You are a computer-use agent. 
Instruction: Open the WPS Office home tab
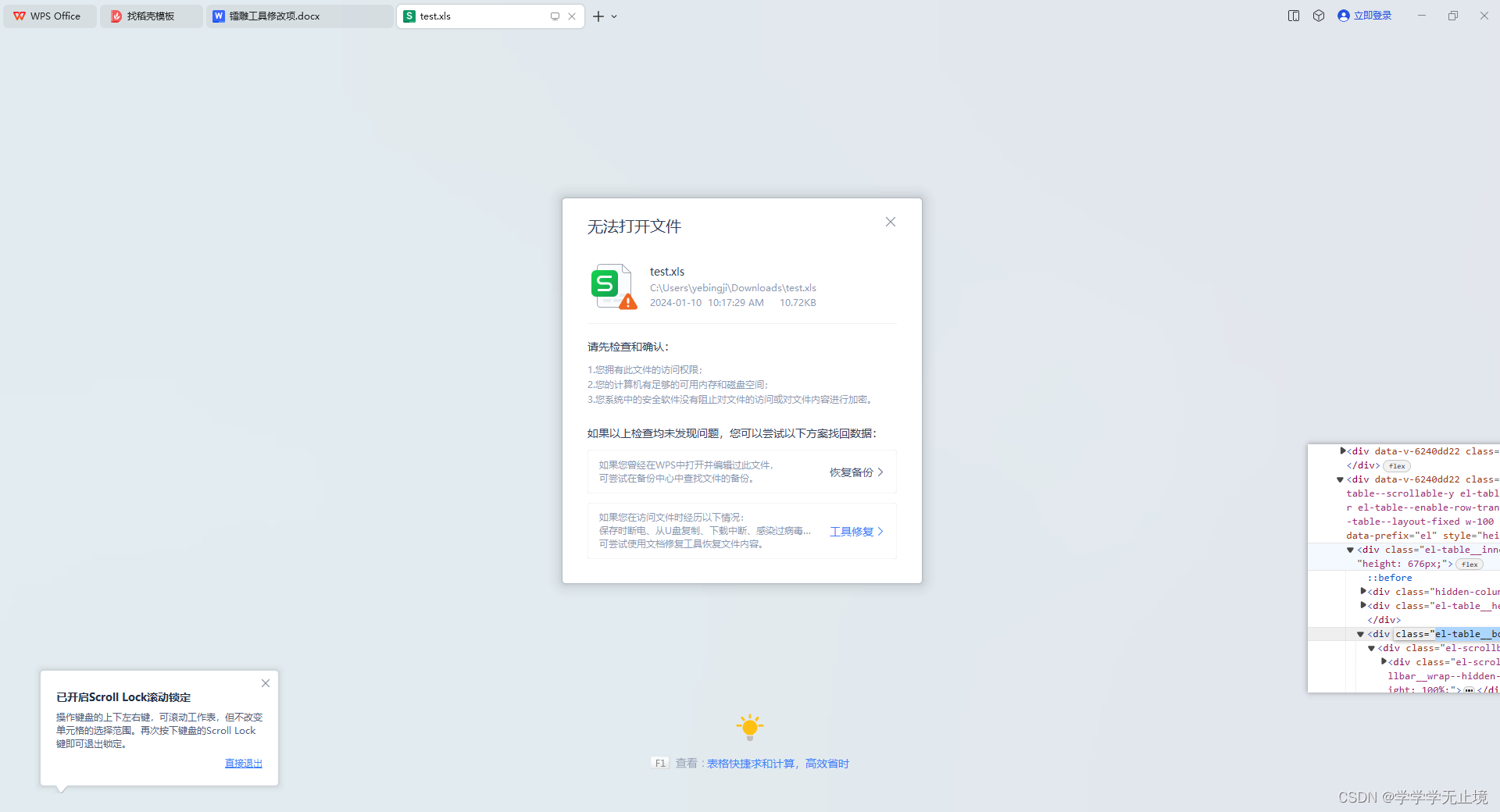tap(50, 16)
